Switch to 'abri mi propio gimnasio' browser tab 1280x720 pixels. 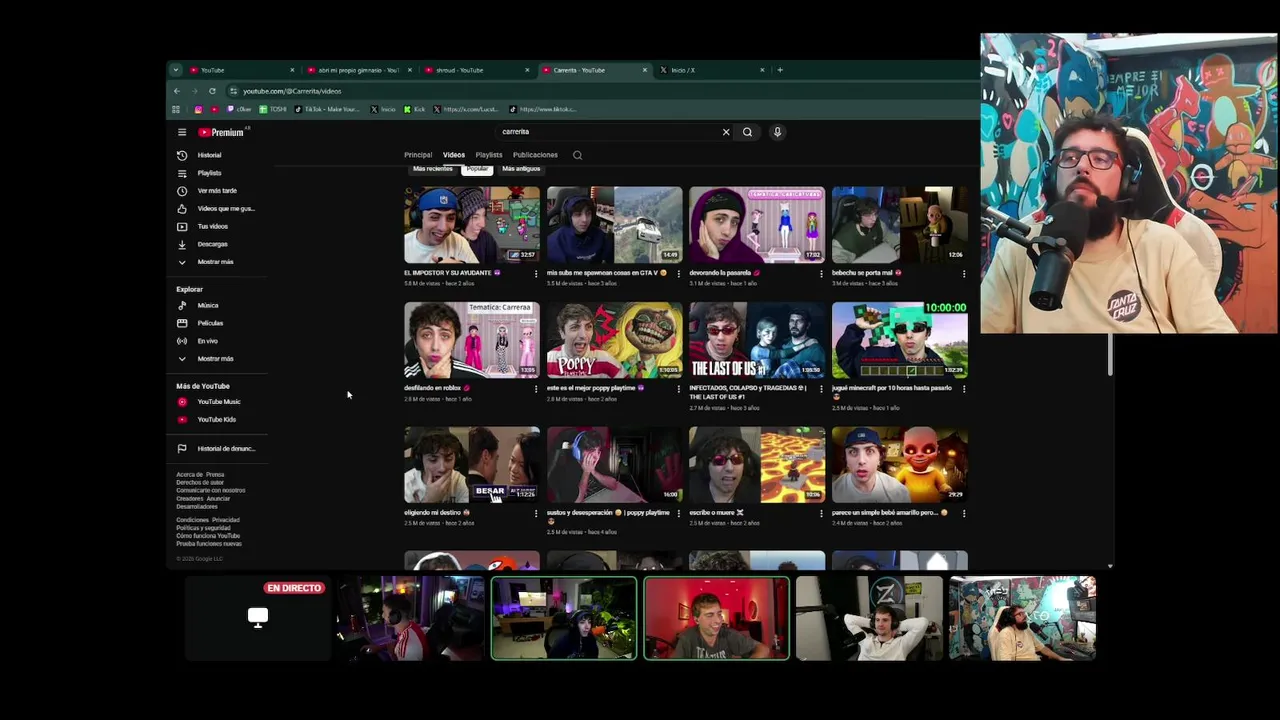pos(358,70)
